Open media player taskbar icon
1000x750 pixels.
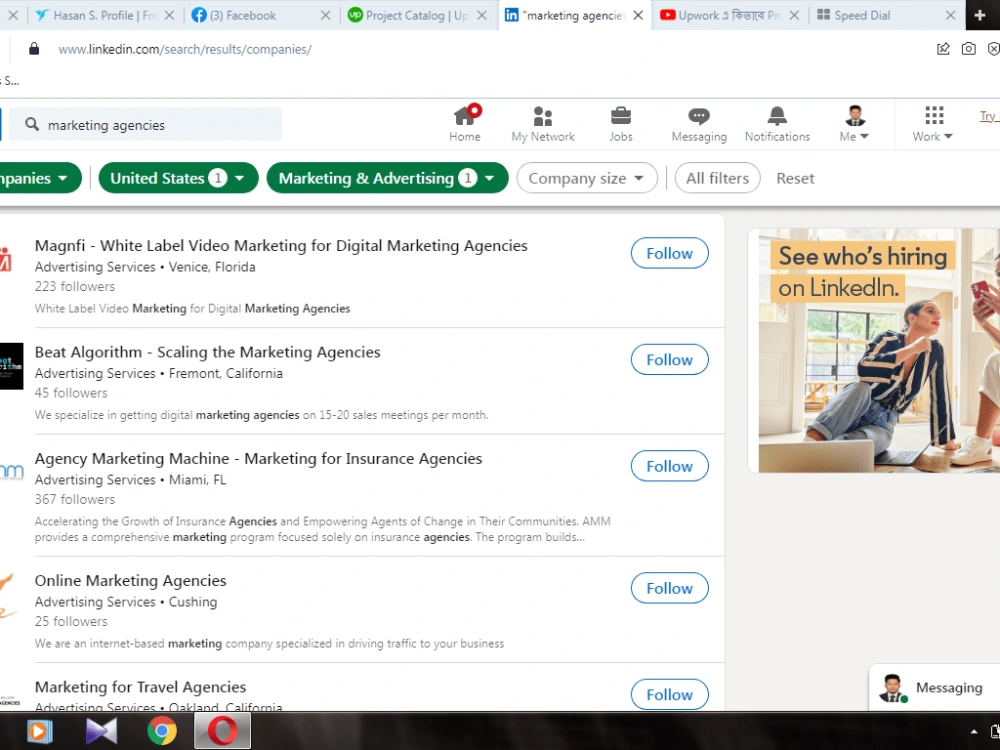pos(40,731)
